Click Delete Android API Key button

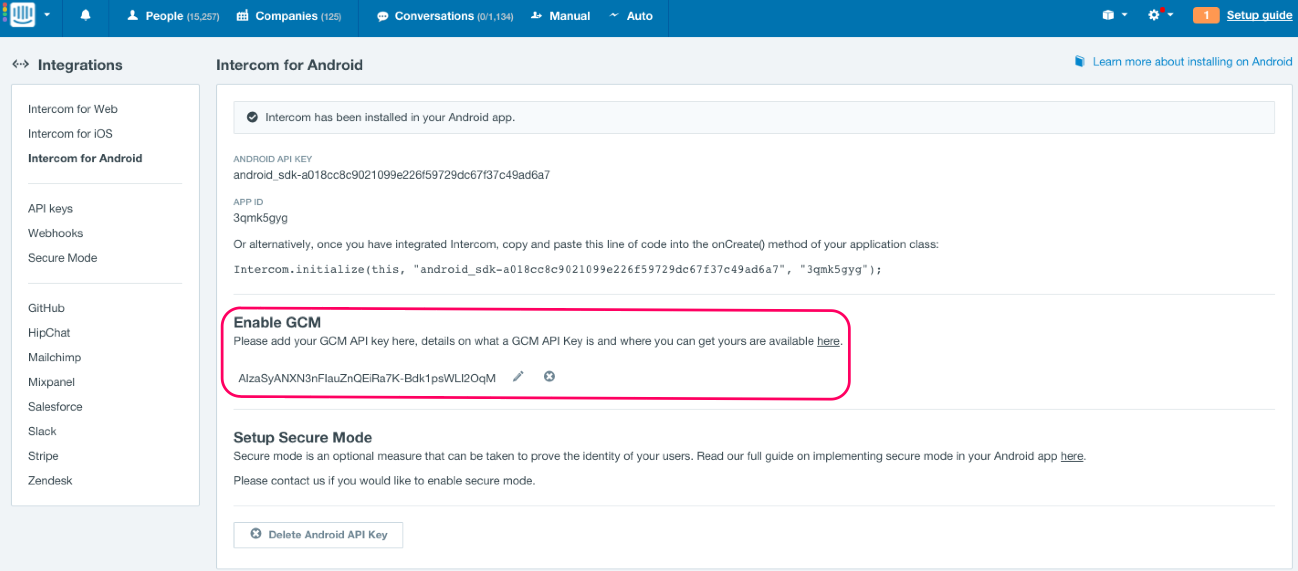click(x=318, y=535)
